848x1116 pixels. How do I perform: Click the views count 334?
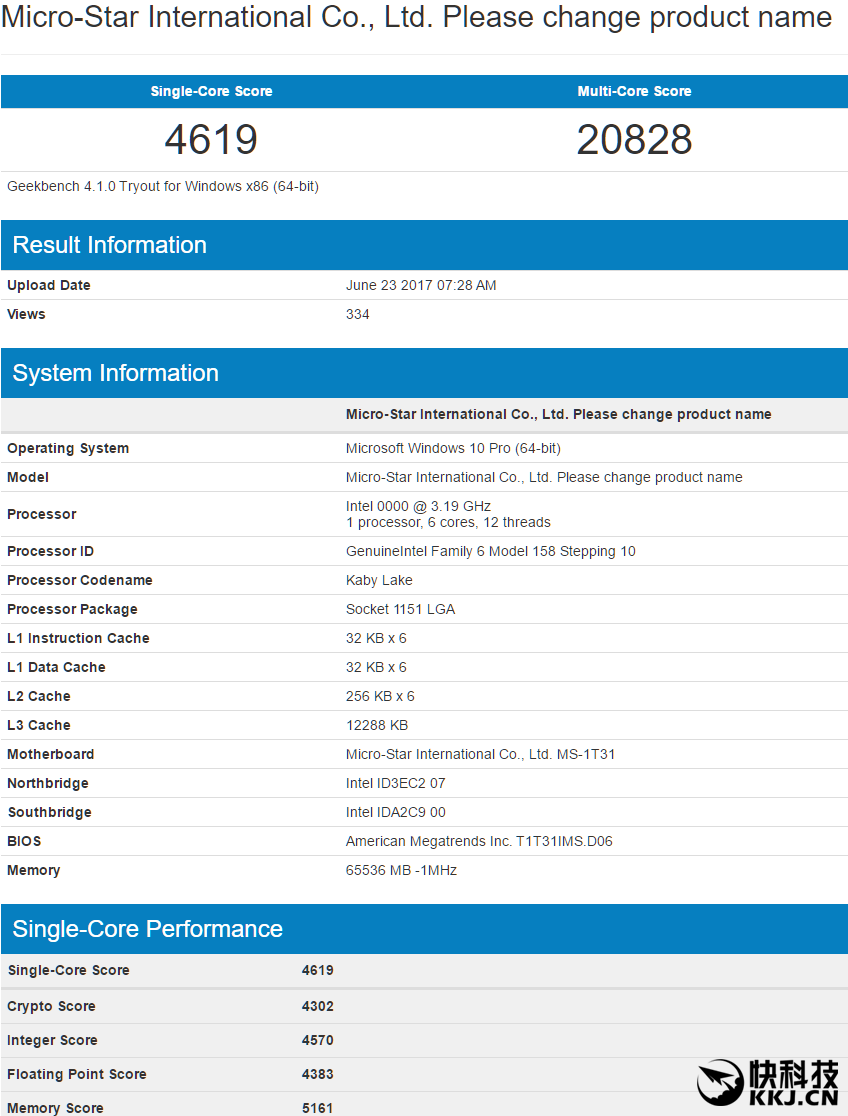click(357, 314)
